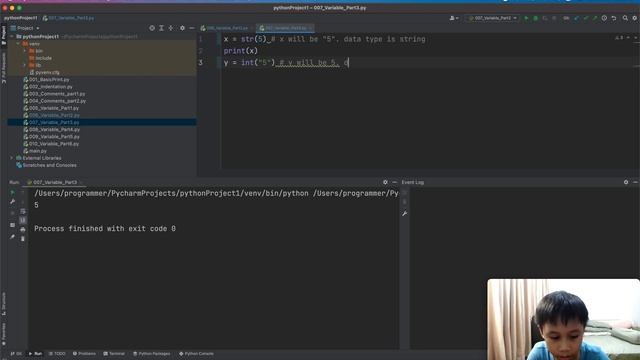
Task: Click the disabled stop button in the toolbar
Action: click(x=554, y=18)
